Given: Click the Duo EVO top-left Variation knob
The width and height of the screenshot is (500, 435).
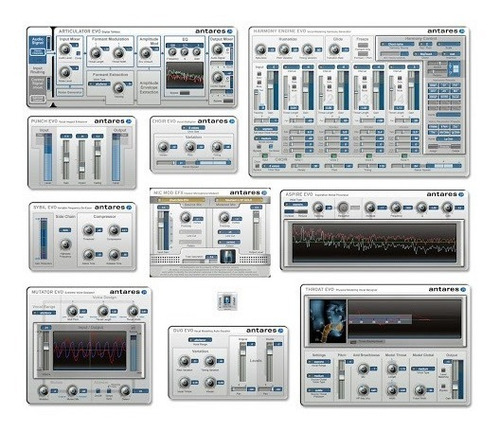Looking at the screenshot, I should [184, 361].
